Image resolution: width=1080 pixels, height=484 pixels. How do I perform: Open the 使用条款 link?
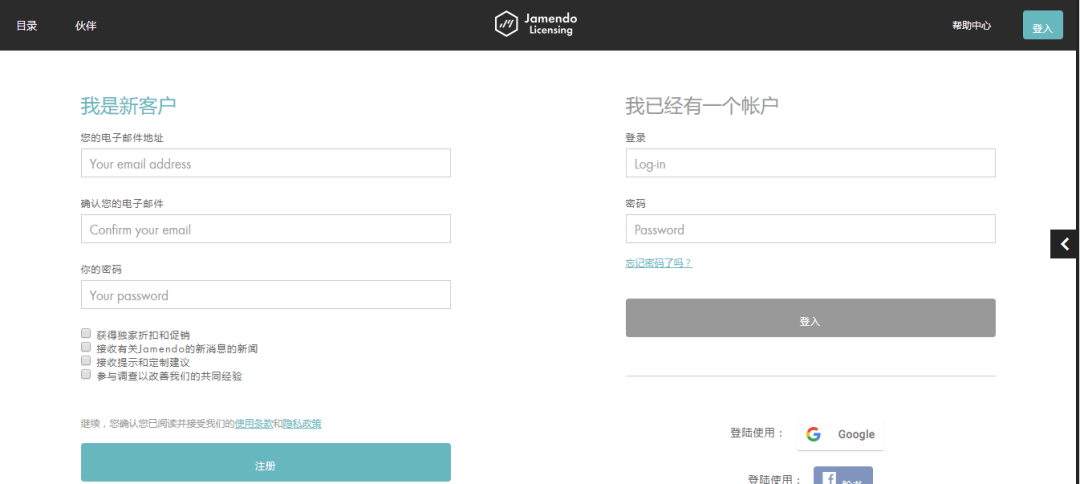(x=254, y=423)
